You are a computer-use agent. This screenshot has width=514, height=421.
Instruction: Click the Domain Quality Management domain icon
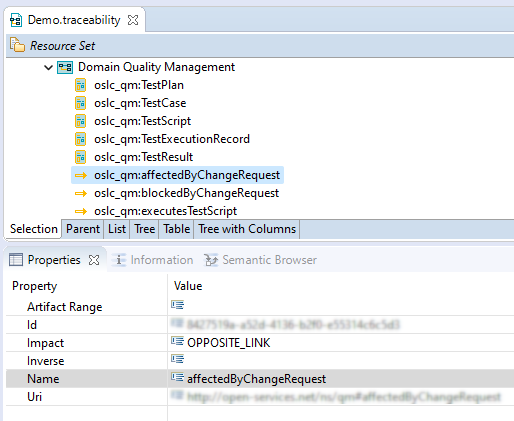click(x=65, y=67)
